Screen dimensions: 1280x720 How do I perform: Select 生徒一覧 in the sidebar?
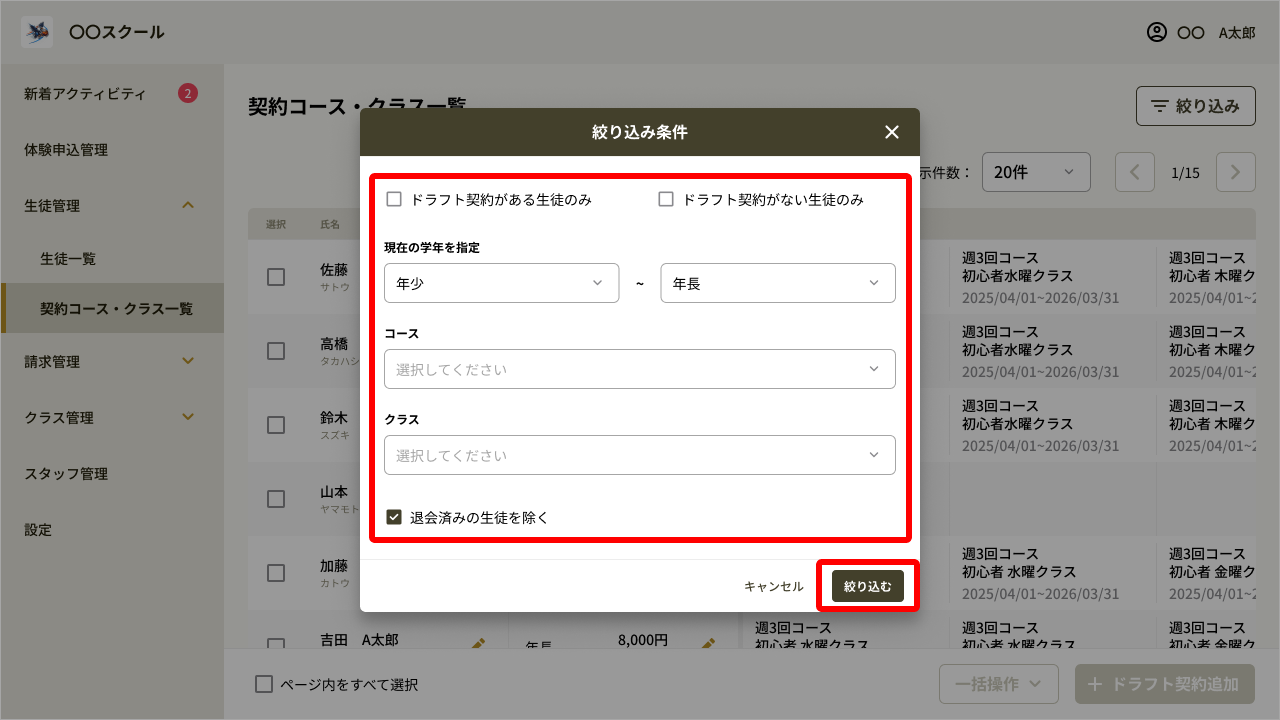68,259
